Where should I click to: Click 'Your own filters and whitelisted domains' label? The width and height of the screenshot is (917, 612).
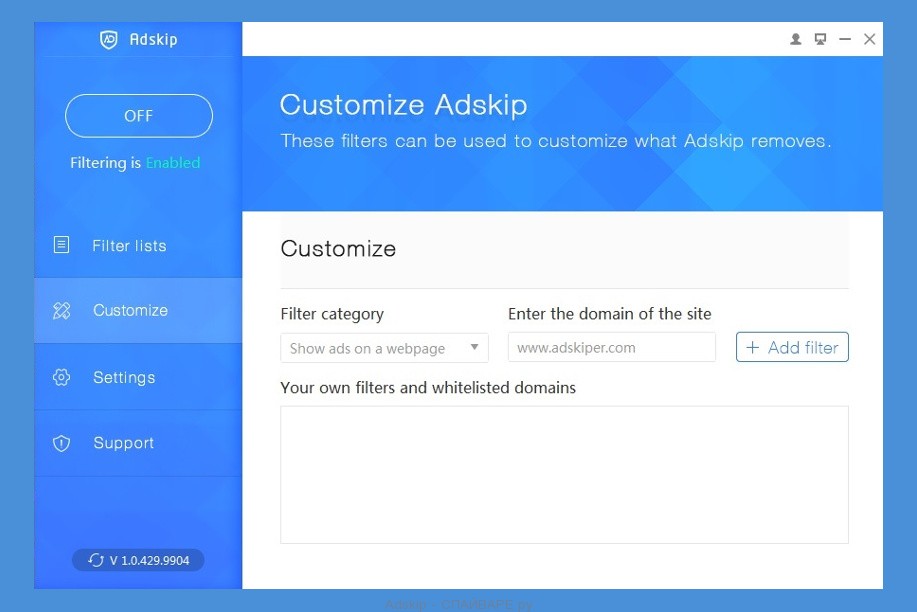tap(428, 388)
